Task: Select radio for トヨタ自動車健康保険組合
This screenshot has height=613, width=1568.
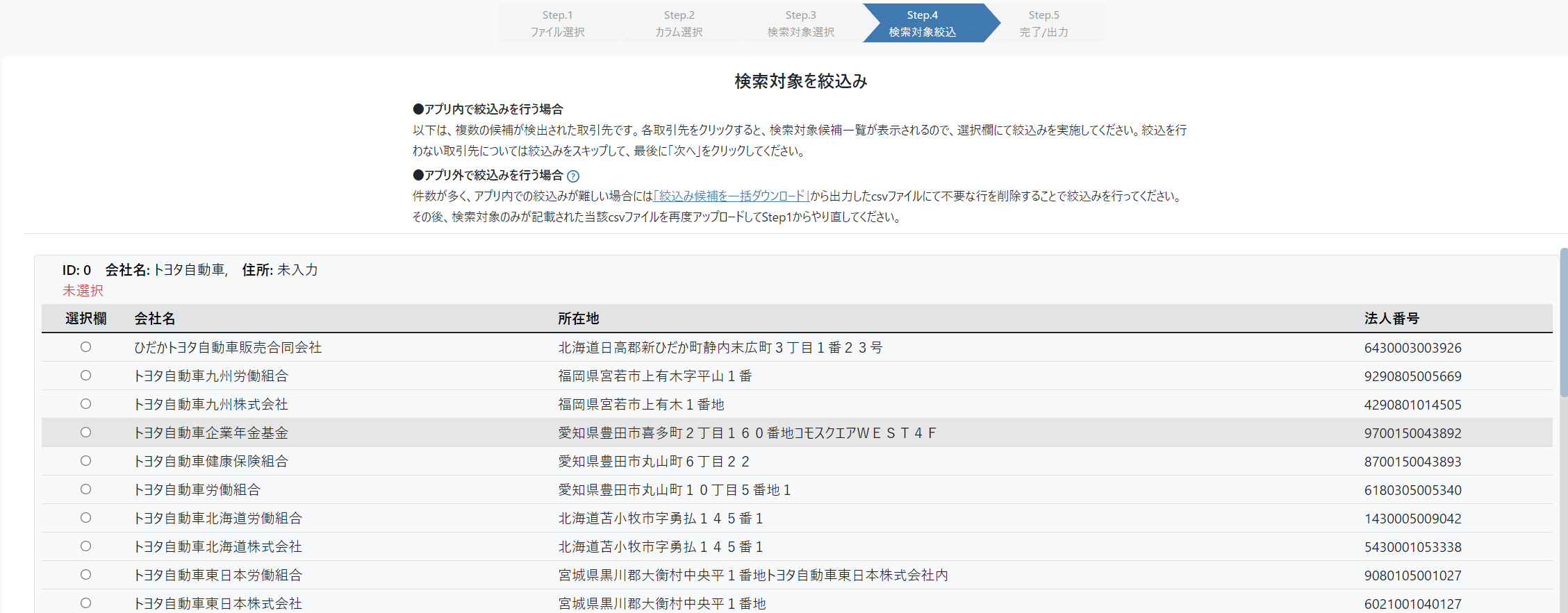Action: pos(85,461)
